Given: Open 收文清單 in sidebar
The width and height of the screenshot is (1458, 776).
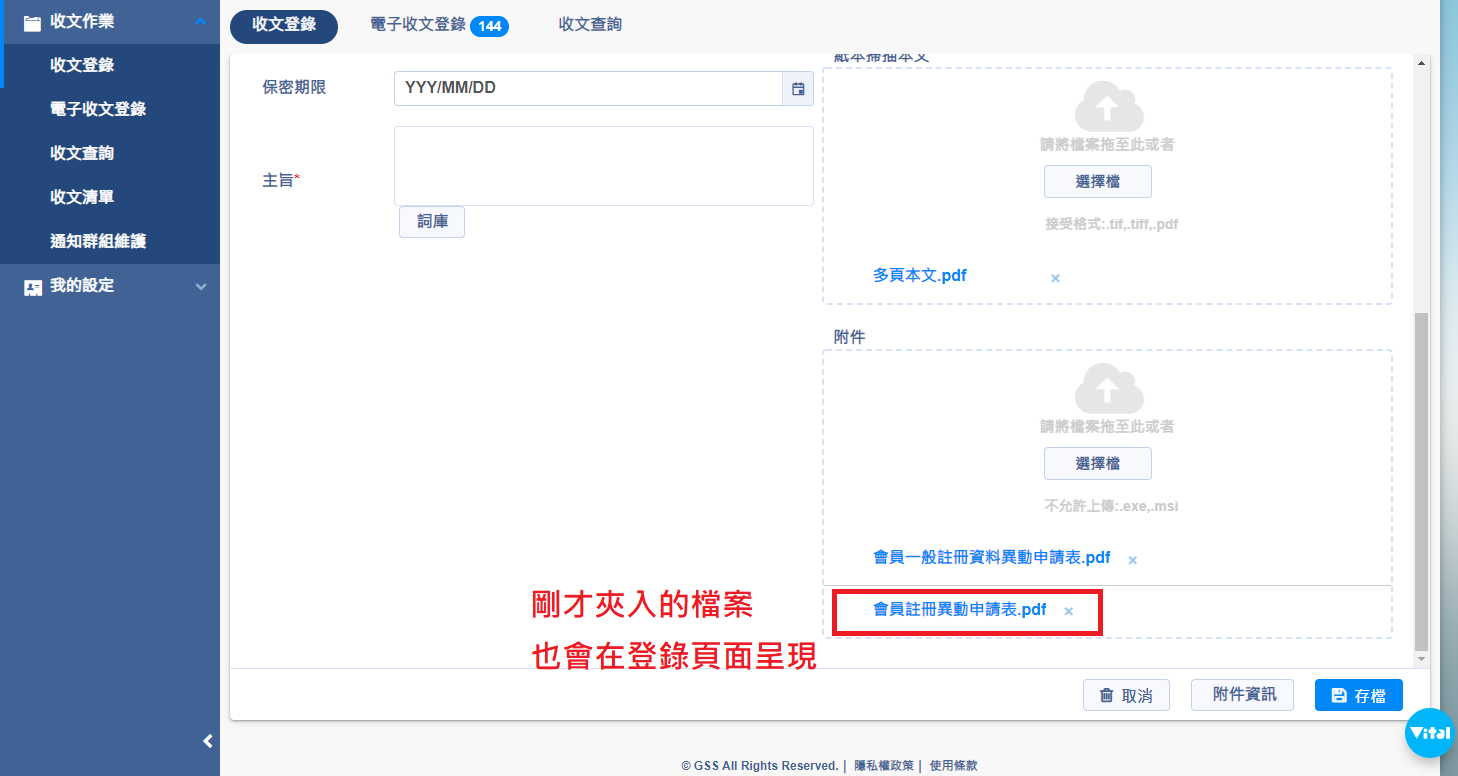Looking at the screenshot, I should pos(82,197).
